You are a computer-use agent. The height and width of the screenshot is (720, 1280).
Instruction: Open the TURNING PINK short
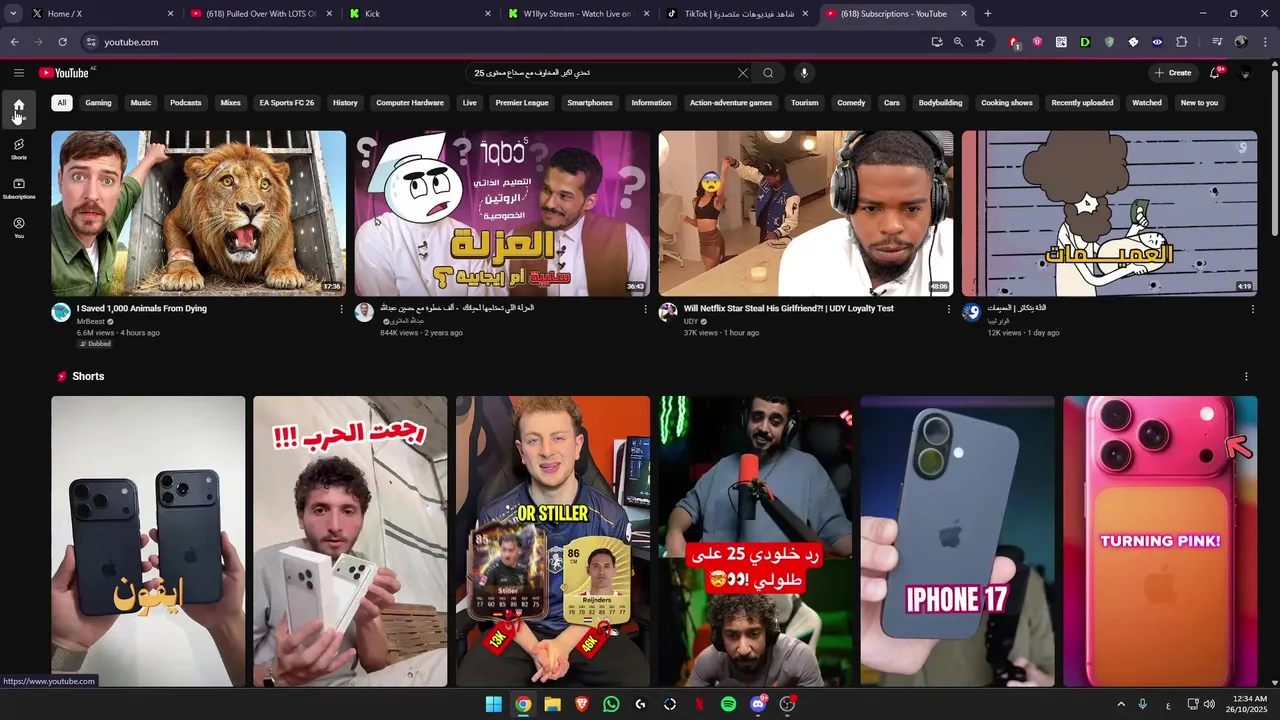coord(1160,541)
